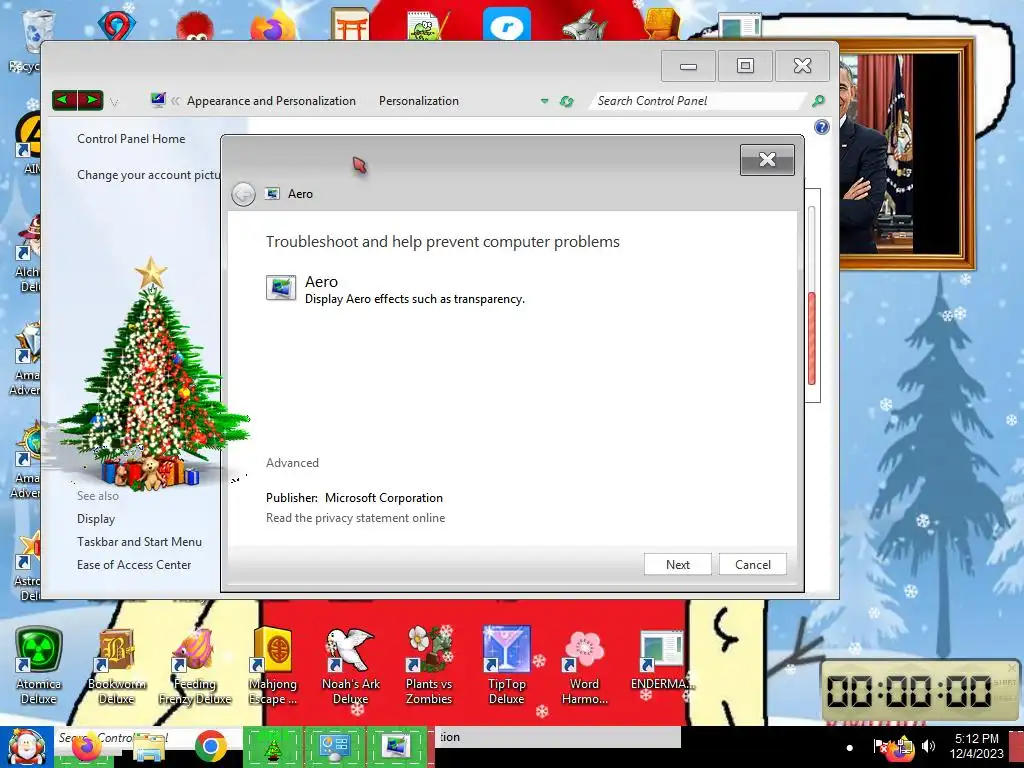
Task: Switch to Control Panel taskbar button
Action: [x=334, y=747]
